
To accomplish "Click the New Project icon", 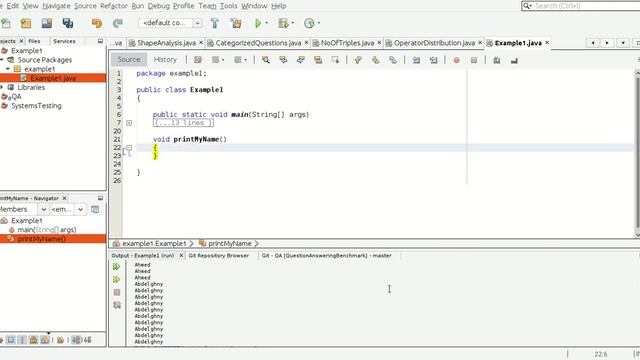I will click(x=26, y=23).
